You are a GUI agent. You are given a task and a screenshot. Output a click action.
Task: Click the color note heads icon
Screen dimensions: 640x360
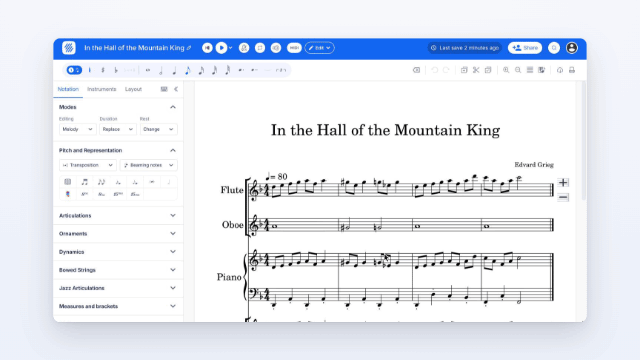[68, 194]
